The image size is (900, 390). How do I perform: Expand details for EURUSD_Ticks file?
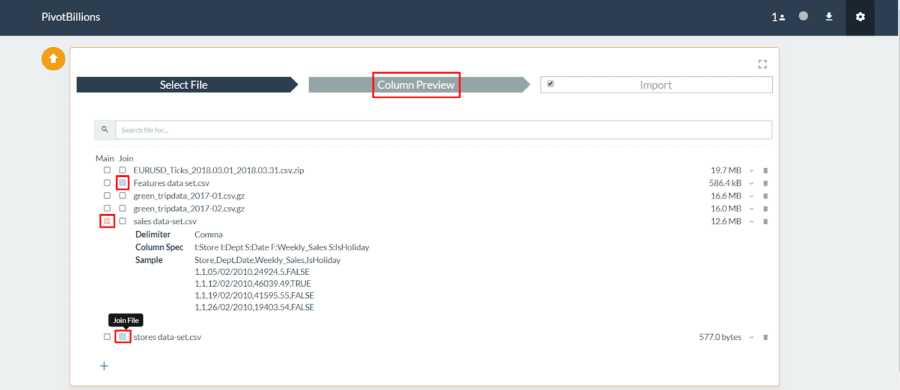(751, 171)
